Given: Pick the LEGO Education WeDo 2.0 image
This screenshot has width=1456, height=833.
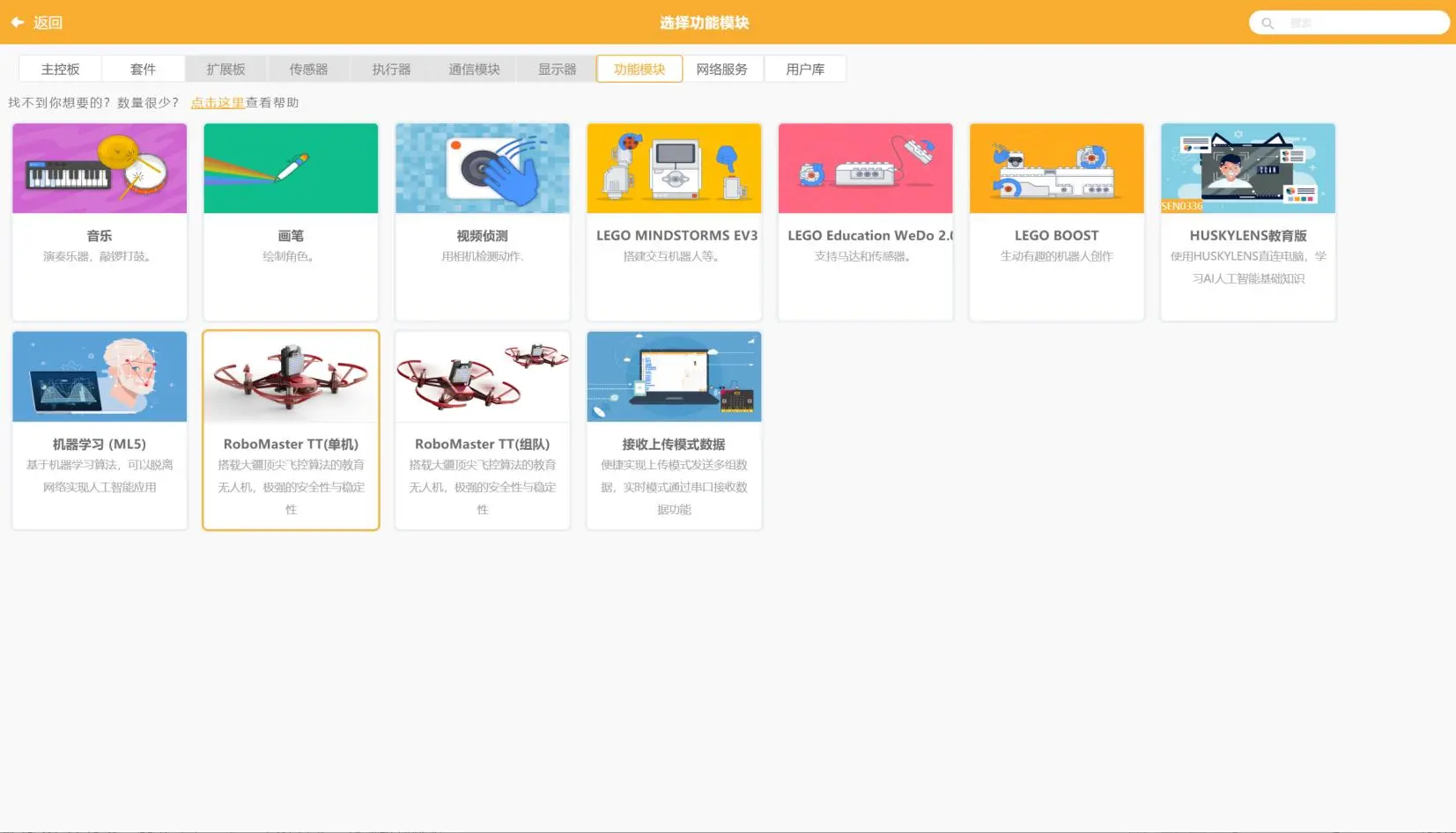Looking at the screenshot, I should (866, 168).
